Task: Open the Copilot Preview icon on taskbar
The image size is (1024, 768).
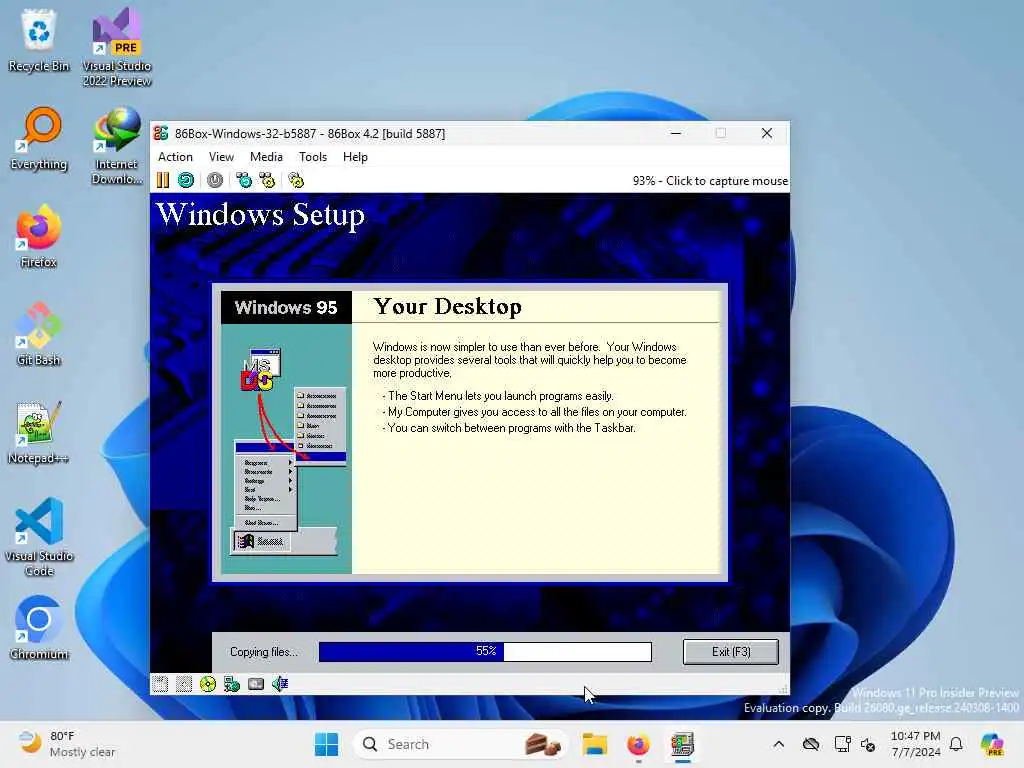Action: [x=992, y=744]
